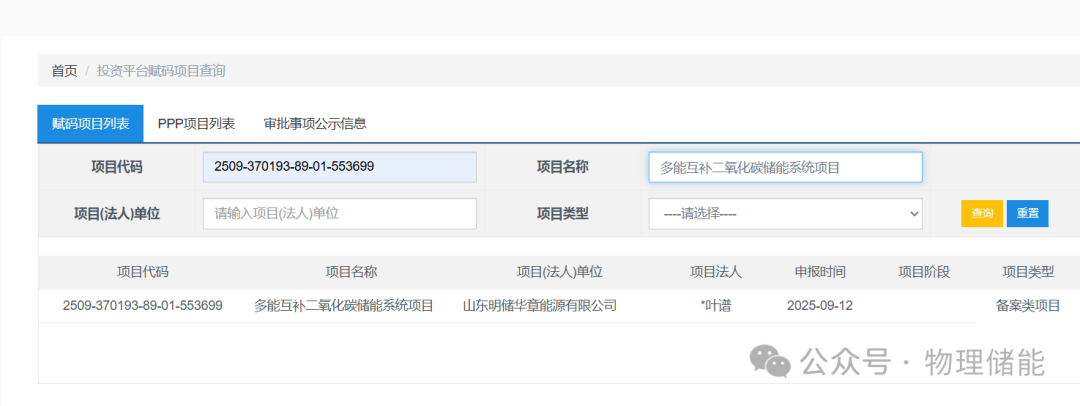Click 山东明储华章能源有限公司 cell
This screenshot has height=406, width=1080.
coord(540,305)
